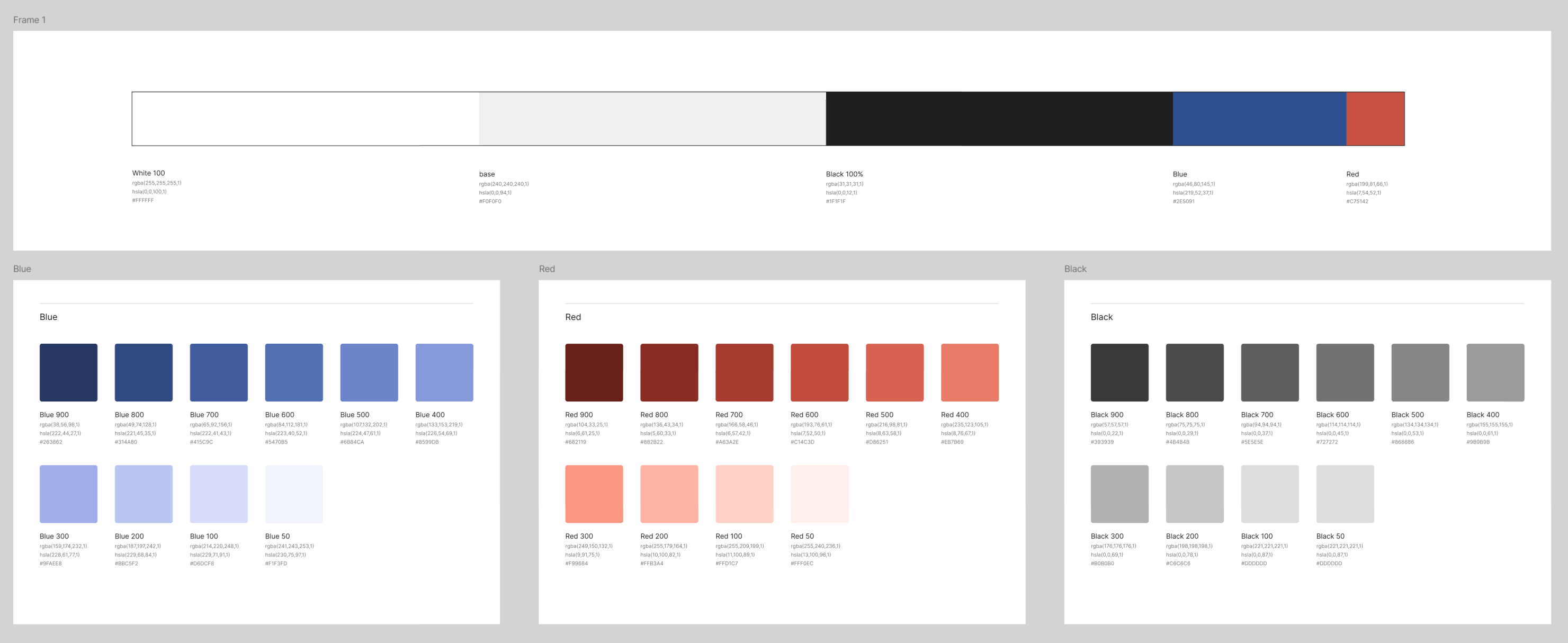
Task: Select the Red 900 color swatch
Action: [594, 372]
